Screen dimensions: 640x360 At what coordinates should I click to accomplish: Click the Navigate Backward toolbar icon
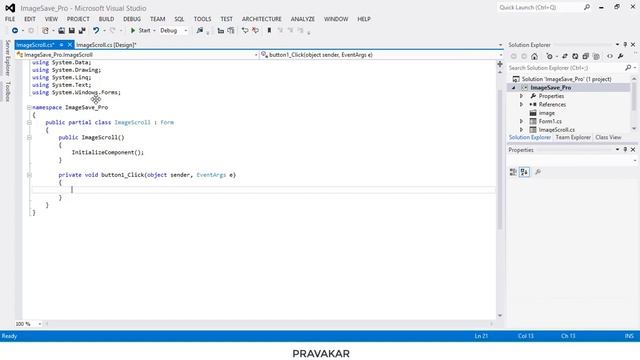pyautogui.click(x=15, y=31)
